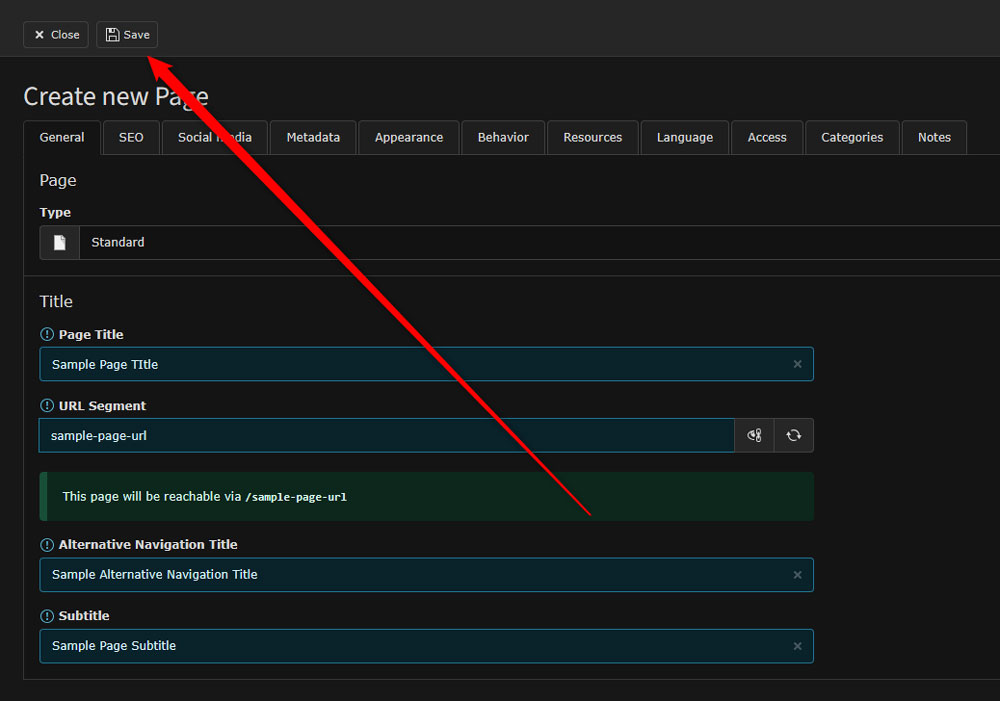Screen dimensions: 1000x701
Task: Switch to the SEO tab
Action: tap(131, 138)
